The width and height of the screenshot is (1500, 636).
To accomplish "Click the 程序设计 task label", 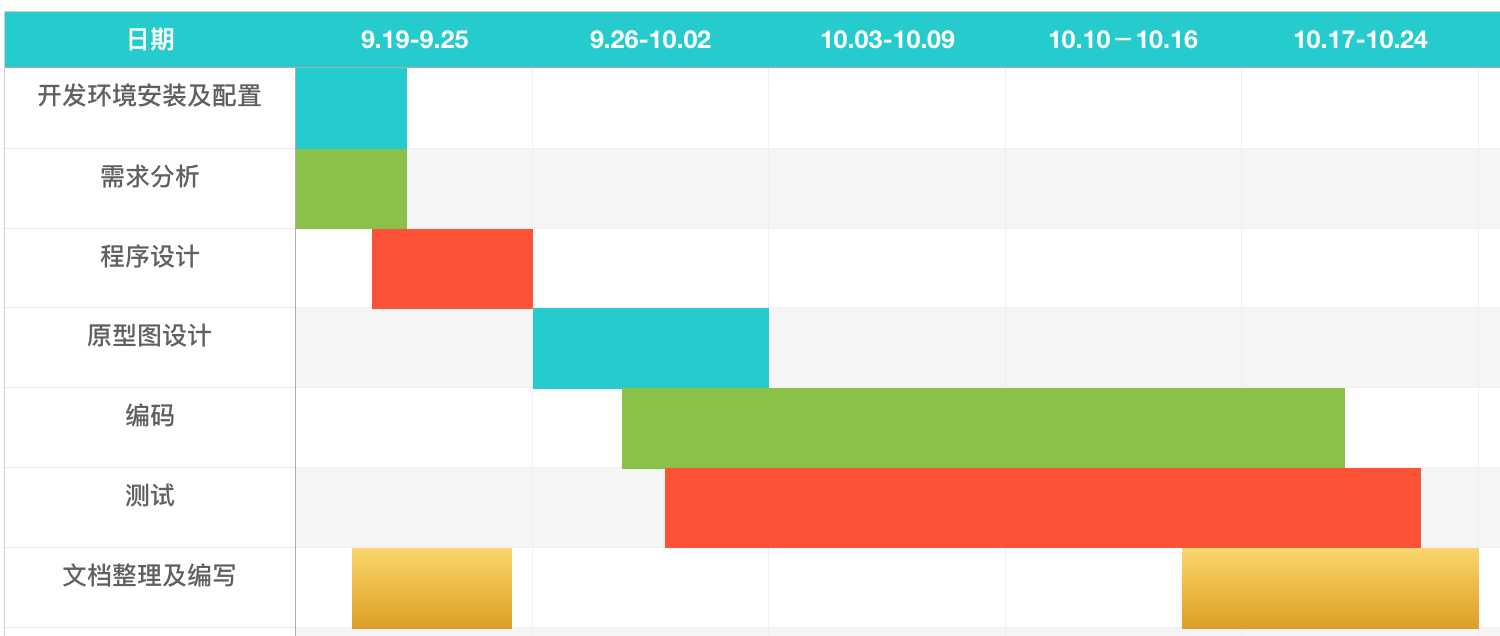I will pyautogui.click(x=150, y=257).
